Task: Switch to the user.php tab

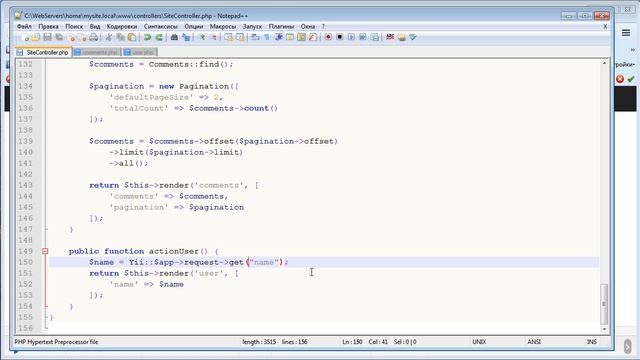Action: coord(139,52)
